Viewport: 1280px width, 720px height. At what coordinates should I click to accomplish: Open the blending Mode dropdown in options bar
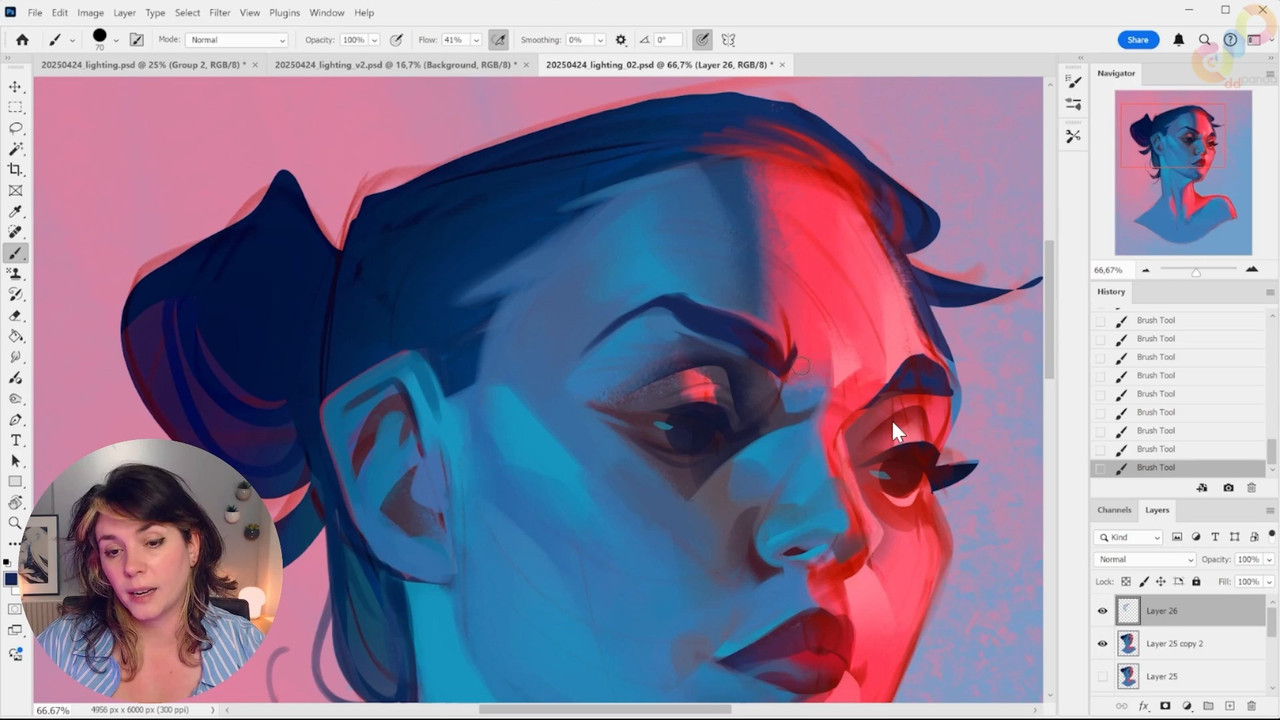237,40
